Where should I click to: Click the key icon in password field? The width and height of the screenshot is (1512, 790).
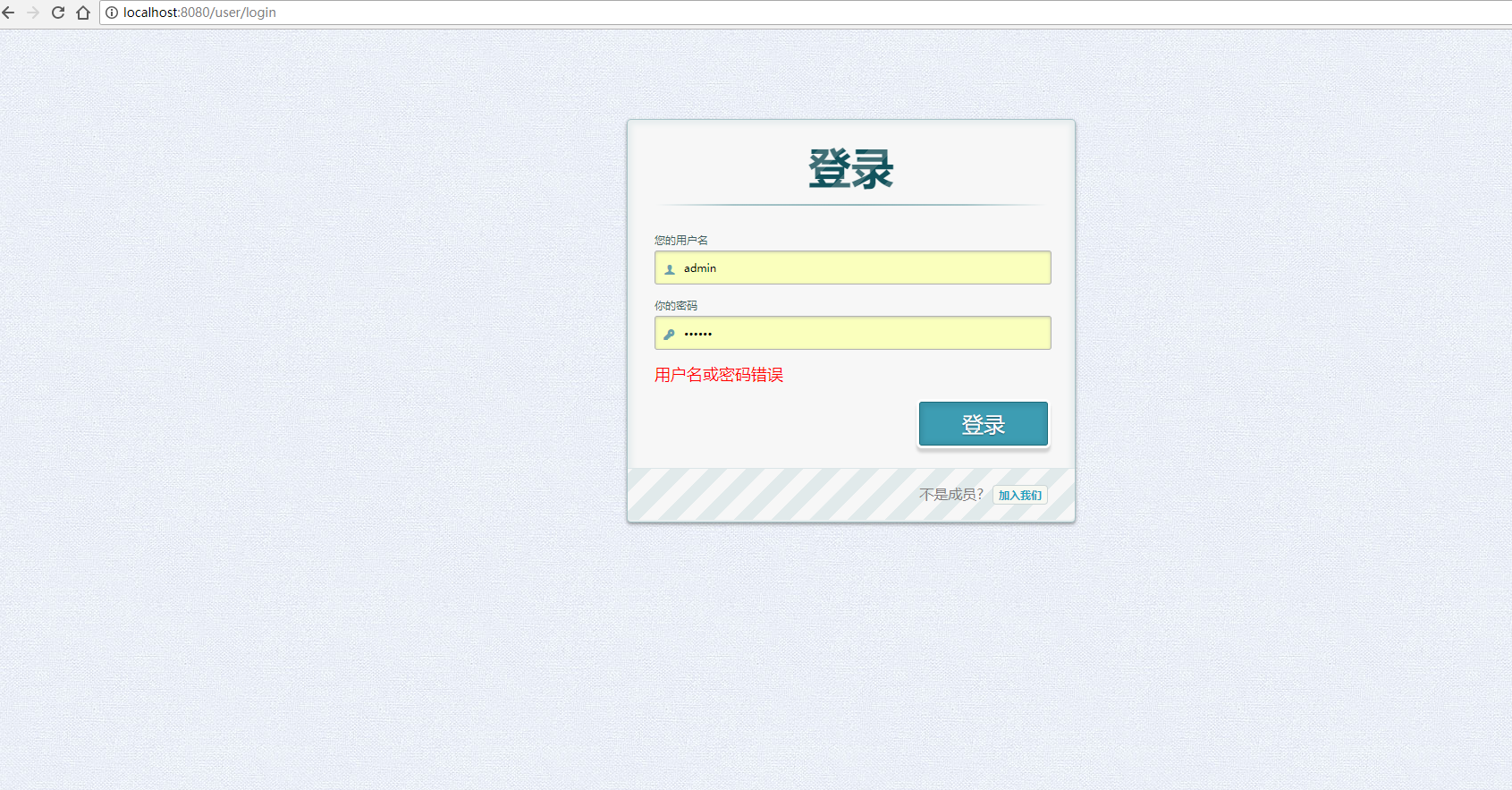pyautogui.click(x=670, y=334)
